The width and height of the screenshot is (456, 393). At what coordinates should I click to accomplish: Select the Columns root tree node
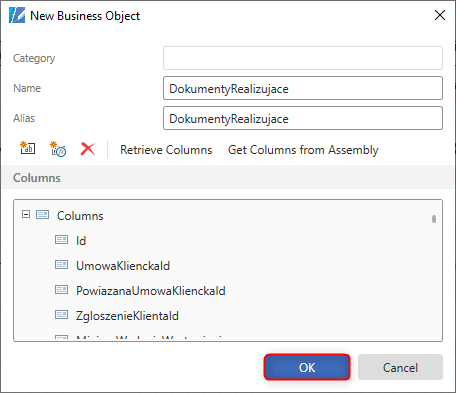80,216
